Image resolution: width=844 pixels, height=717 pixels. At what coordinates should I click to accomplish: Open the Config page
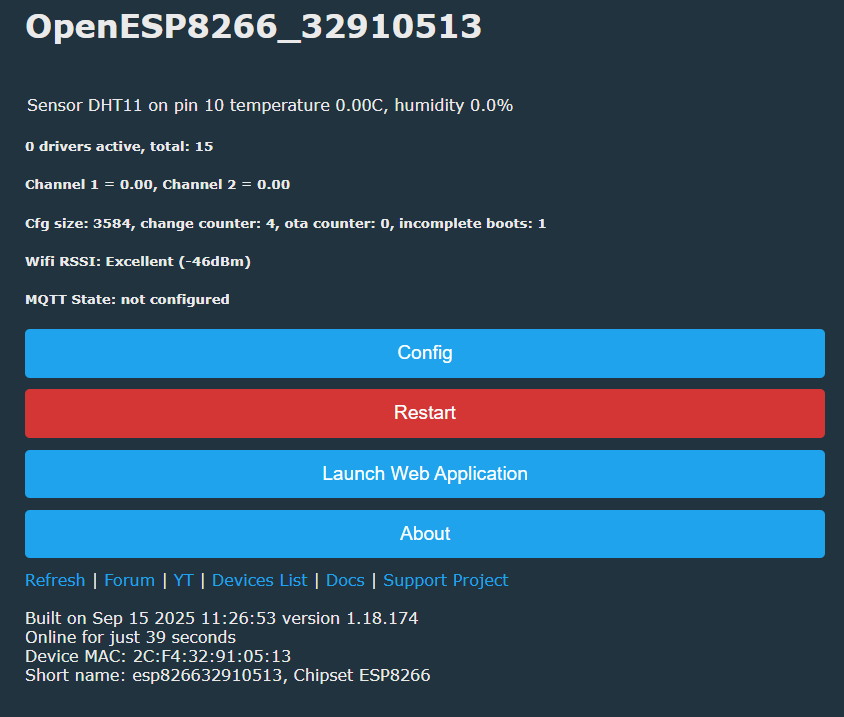coord(425,353)
